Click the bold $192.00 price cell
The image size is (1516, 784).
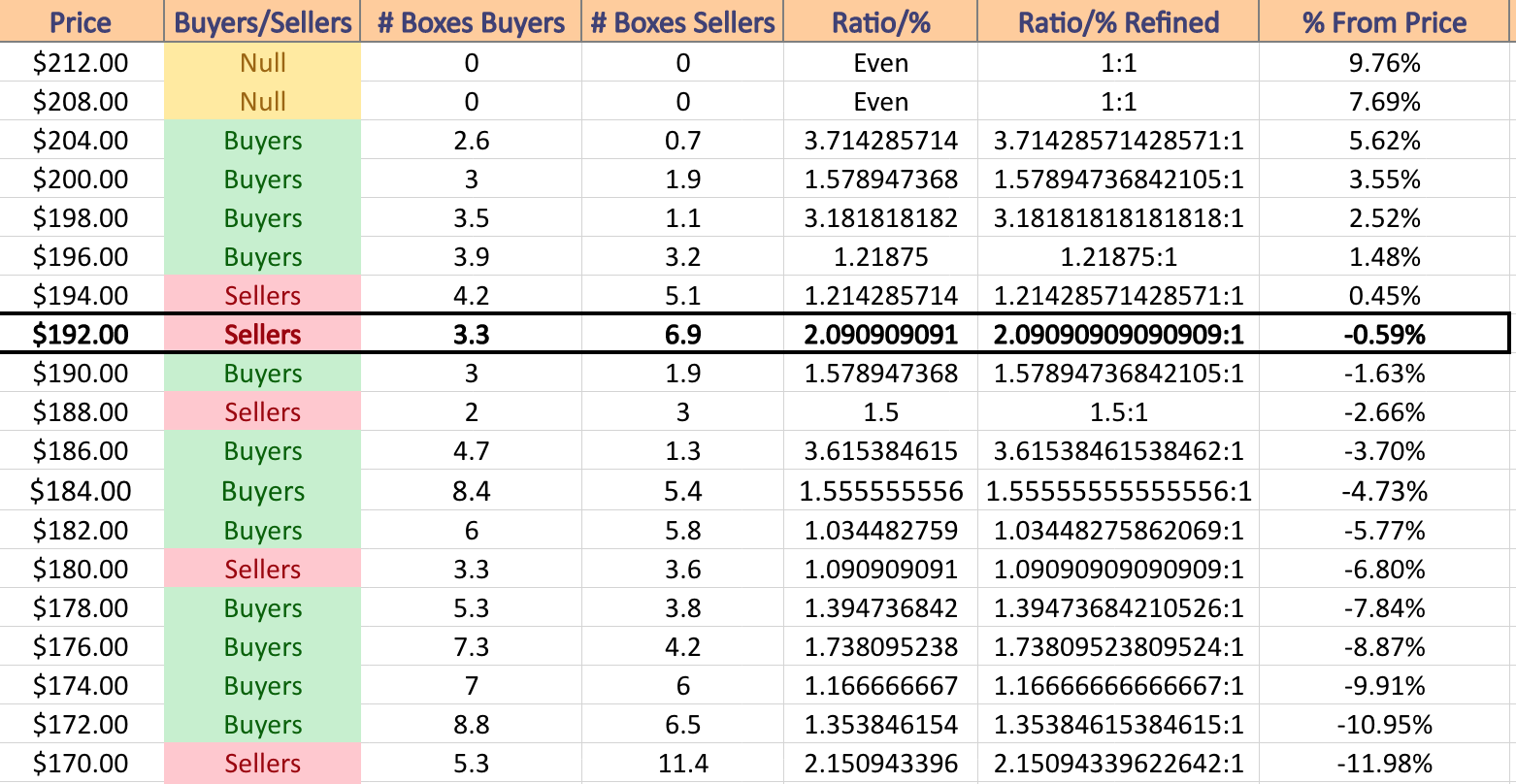coord(82,335)
